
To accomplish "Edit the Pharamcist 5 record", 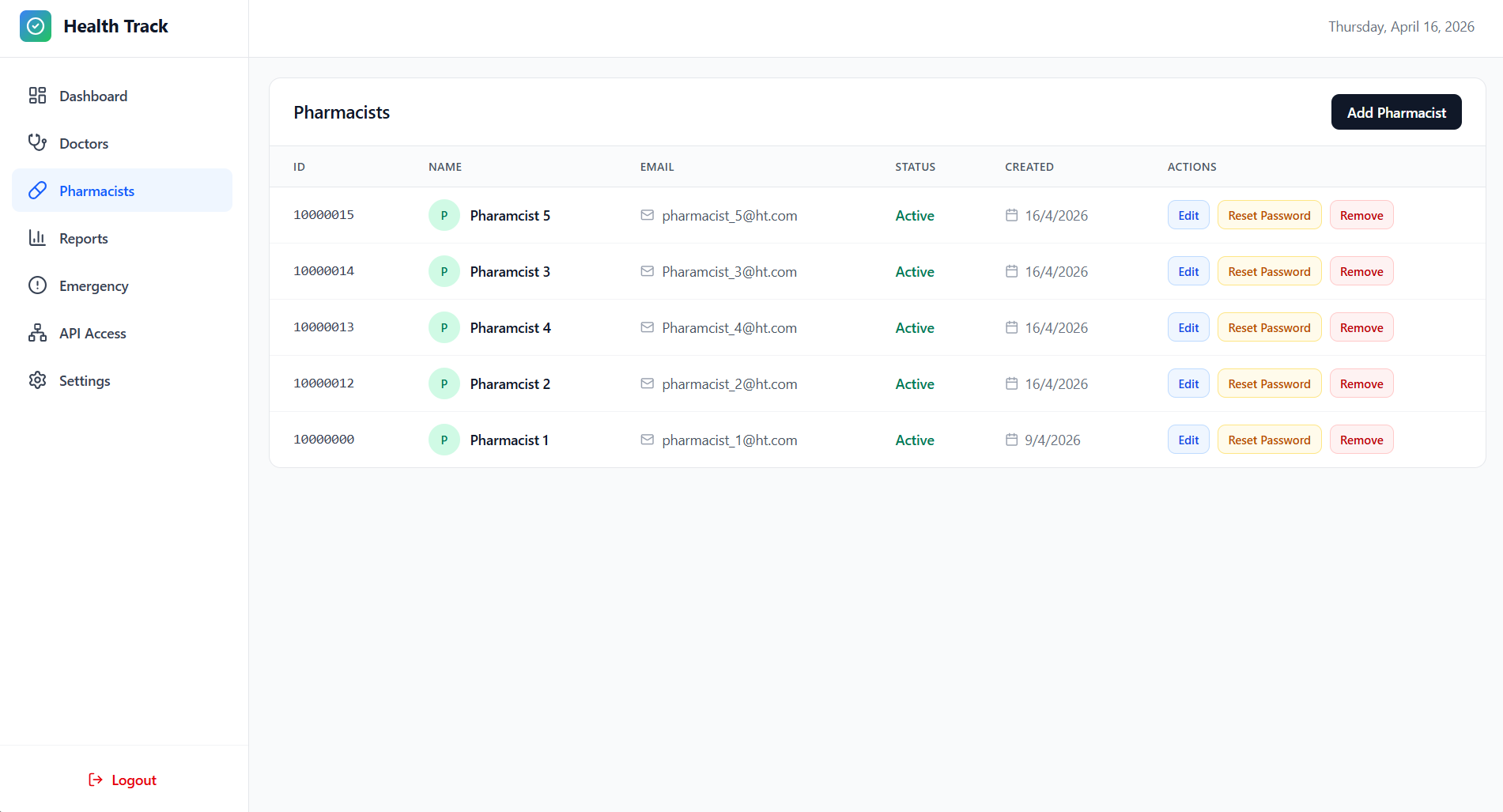I will 1188,215.
